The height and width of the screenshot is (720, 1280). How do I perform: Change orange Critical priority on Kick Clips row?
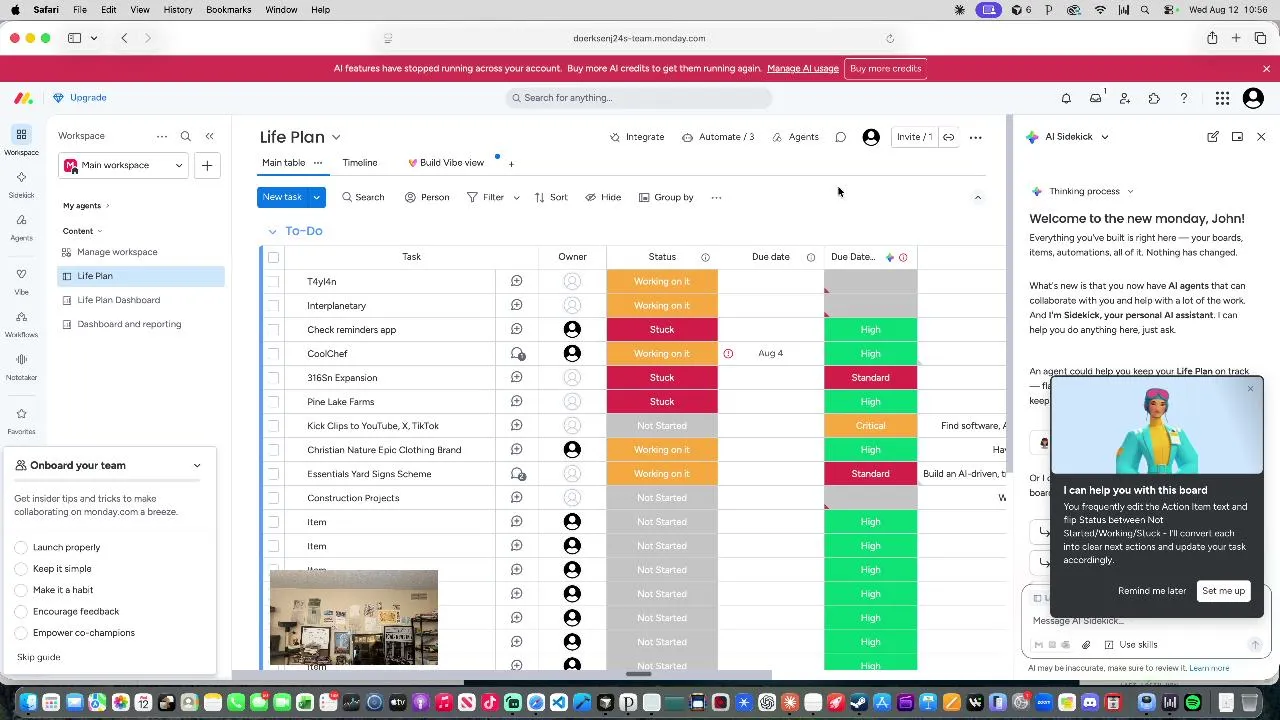point(870,426)
